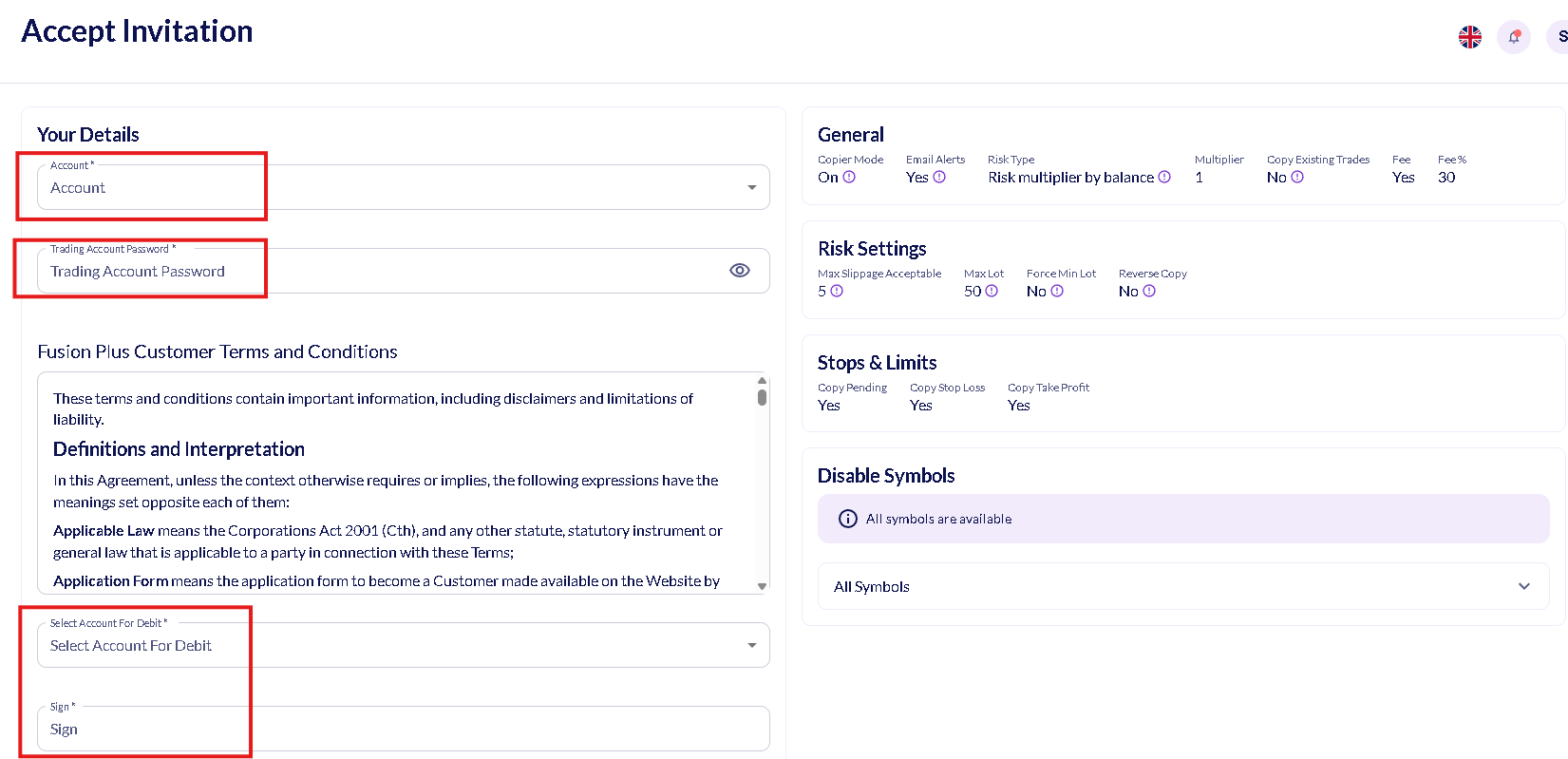The width and height of the screenshot is (1568, 759).
Task: Click info icon next to Max Lot 50
Action: [992, 291]
